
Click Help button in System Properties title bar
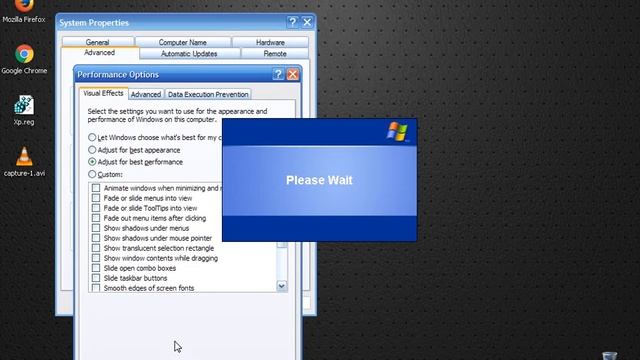point(292,22)
